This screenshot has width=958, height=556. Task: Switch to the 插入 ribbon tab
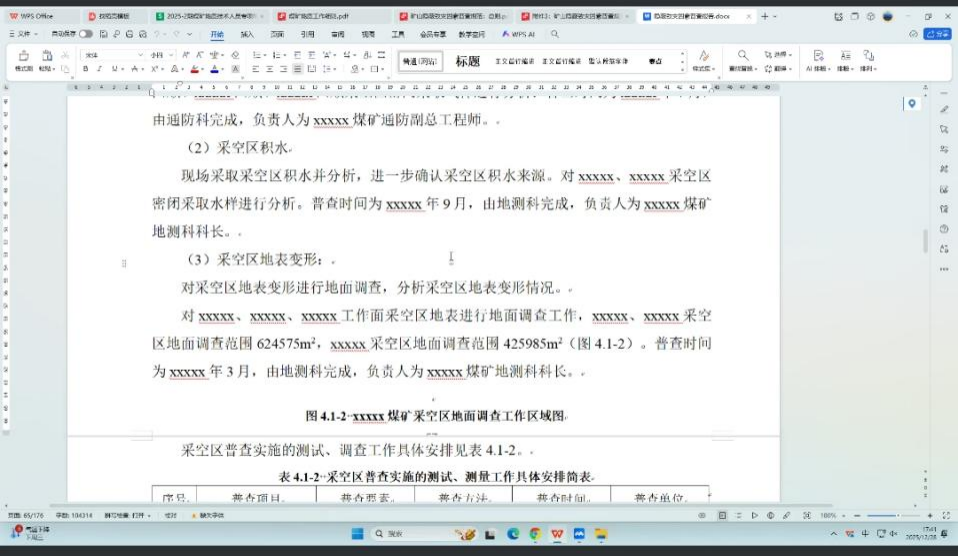(x=247, y=34)
